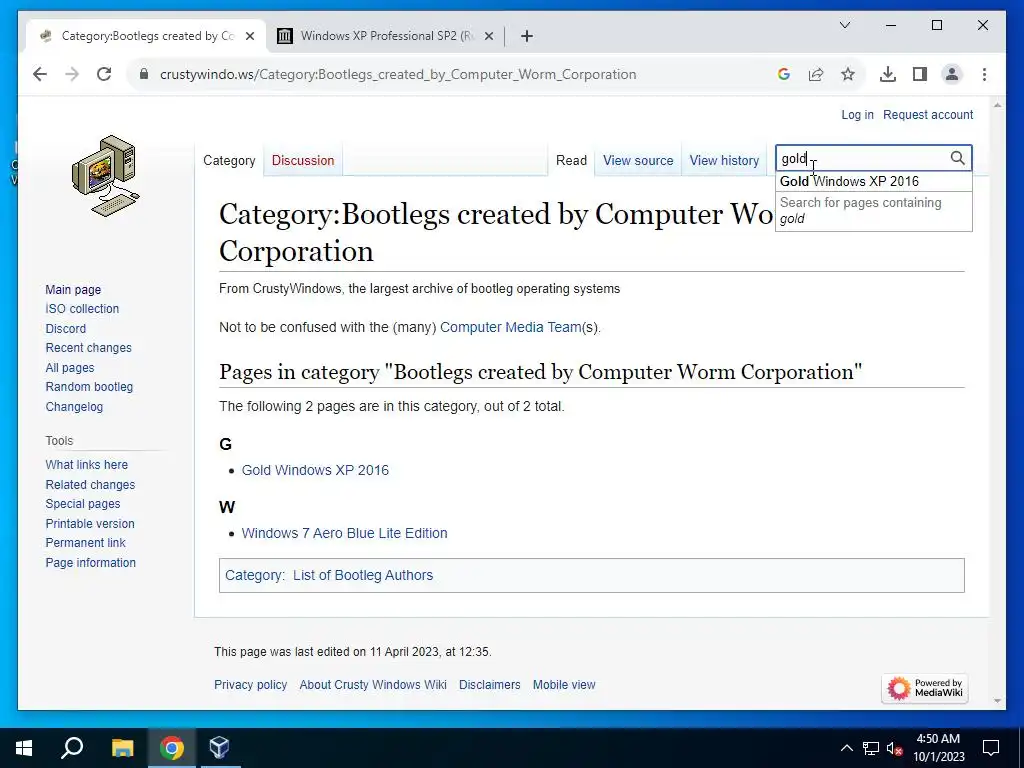Image resolution: width=1024 pixels, height=768 pixels.
Task: Click What links here
Action: click(86, 465)
